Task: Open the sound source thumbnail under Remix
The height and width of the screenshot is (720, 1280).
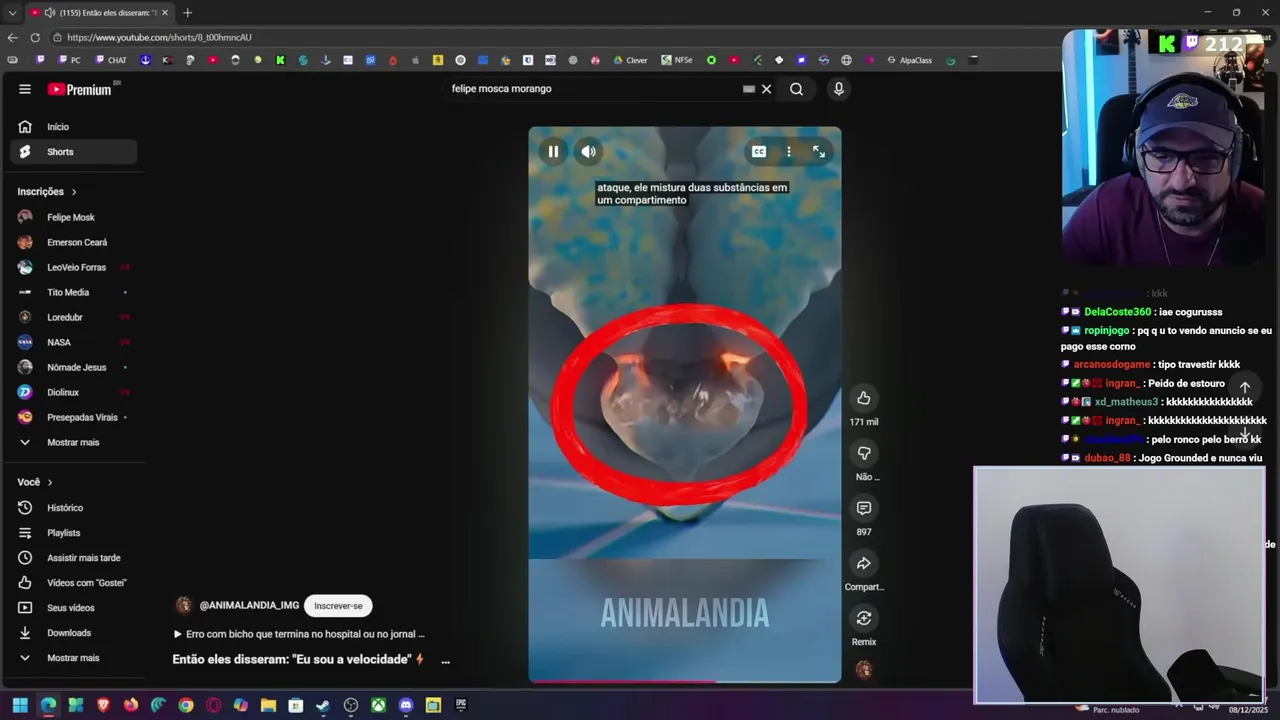Action: click(864, 669)
